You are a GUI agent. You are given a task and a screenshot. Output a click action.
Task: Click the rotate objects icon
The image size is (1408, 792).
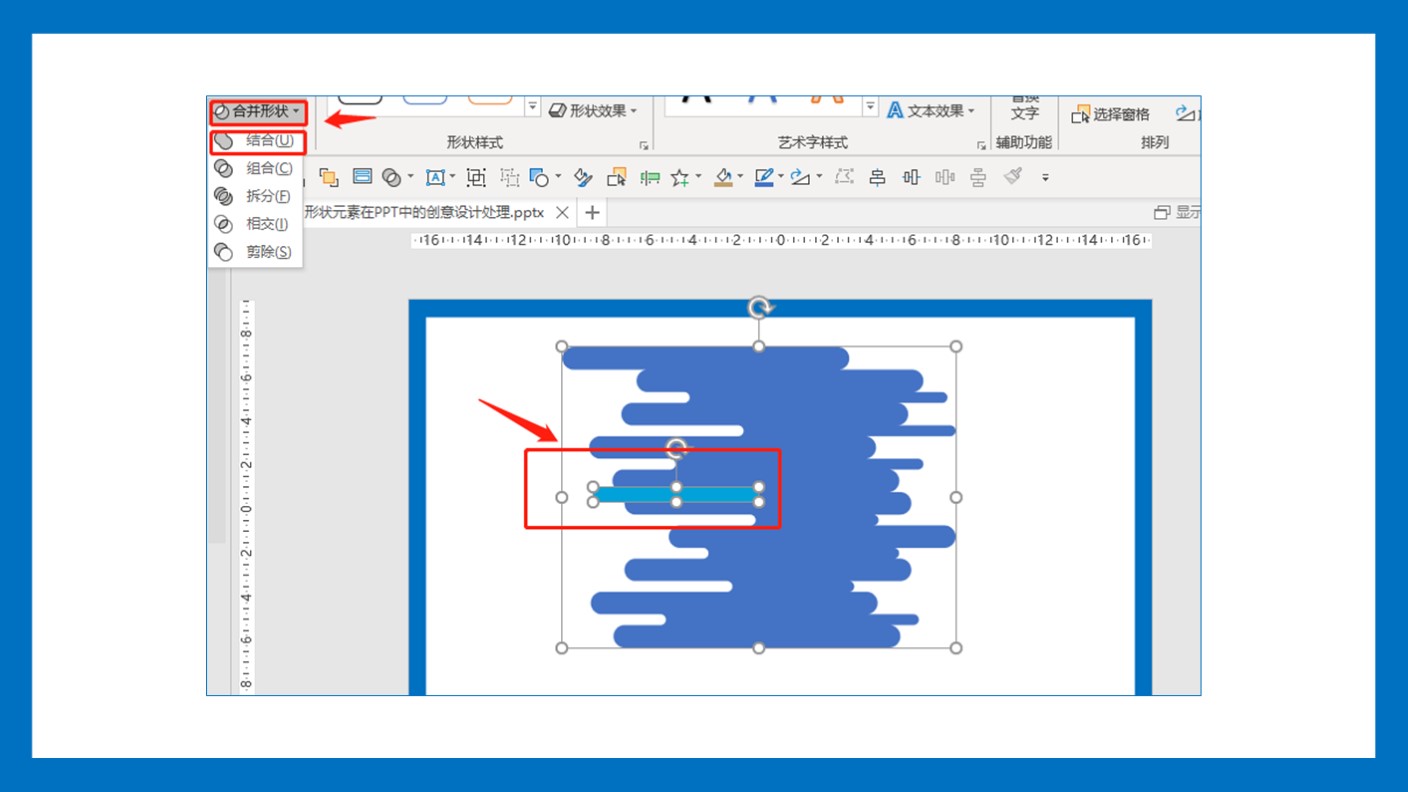[801, 178]
